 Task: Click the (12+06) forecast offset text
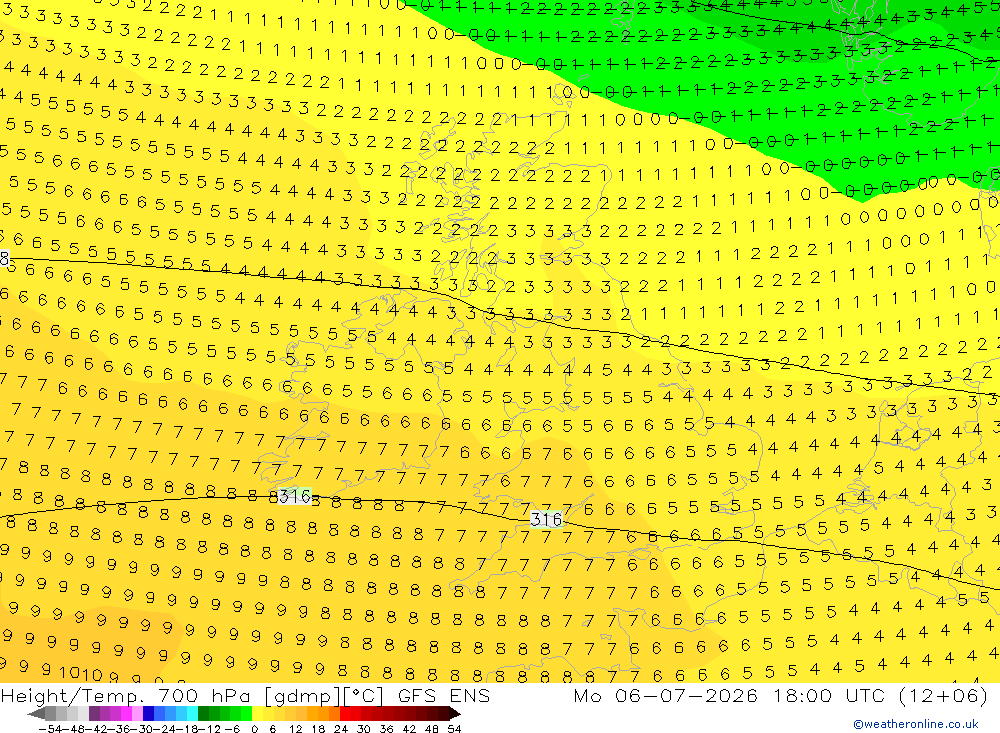(943, 695)
